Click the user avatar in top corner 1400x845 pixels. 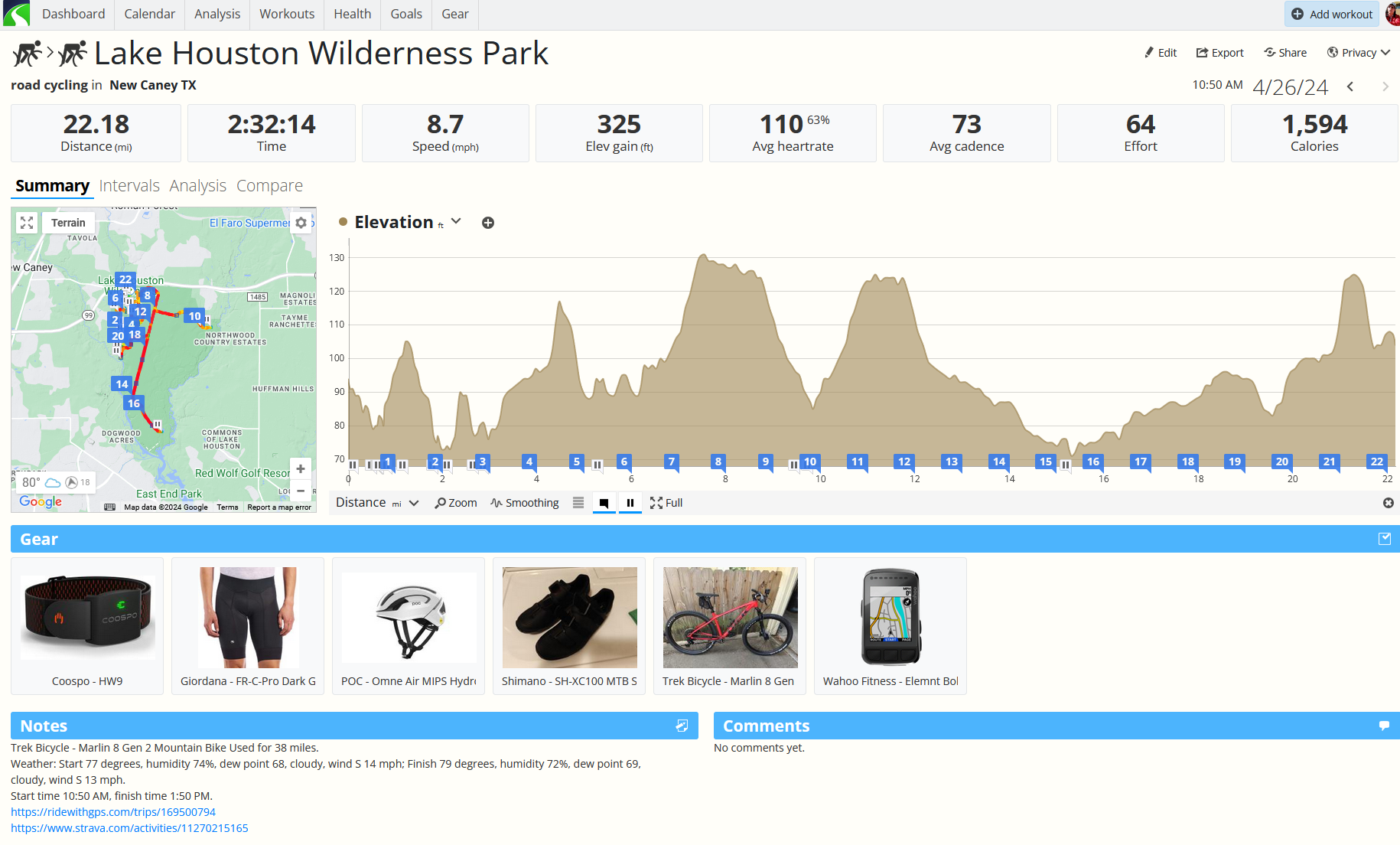(1393, 14)
